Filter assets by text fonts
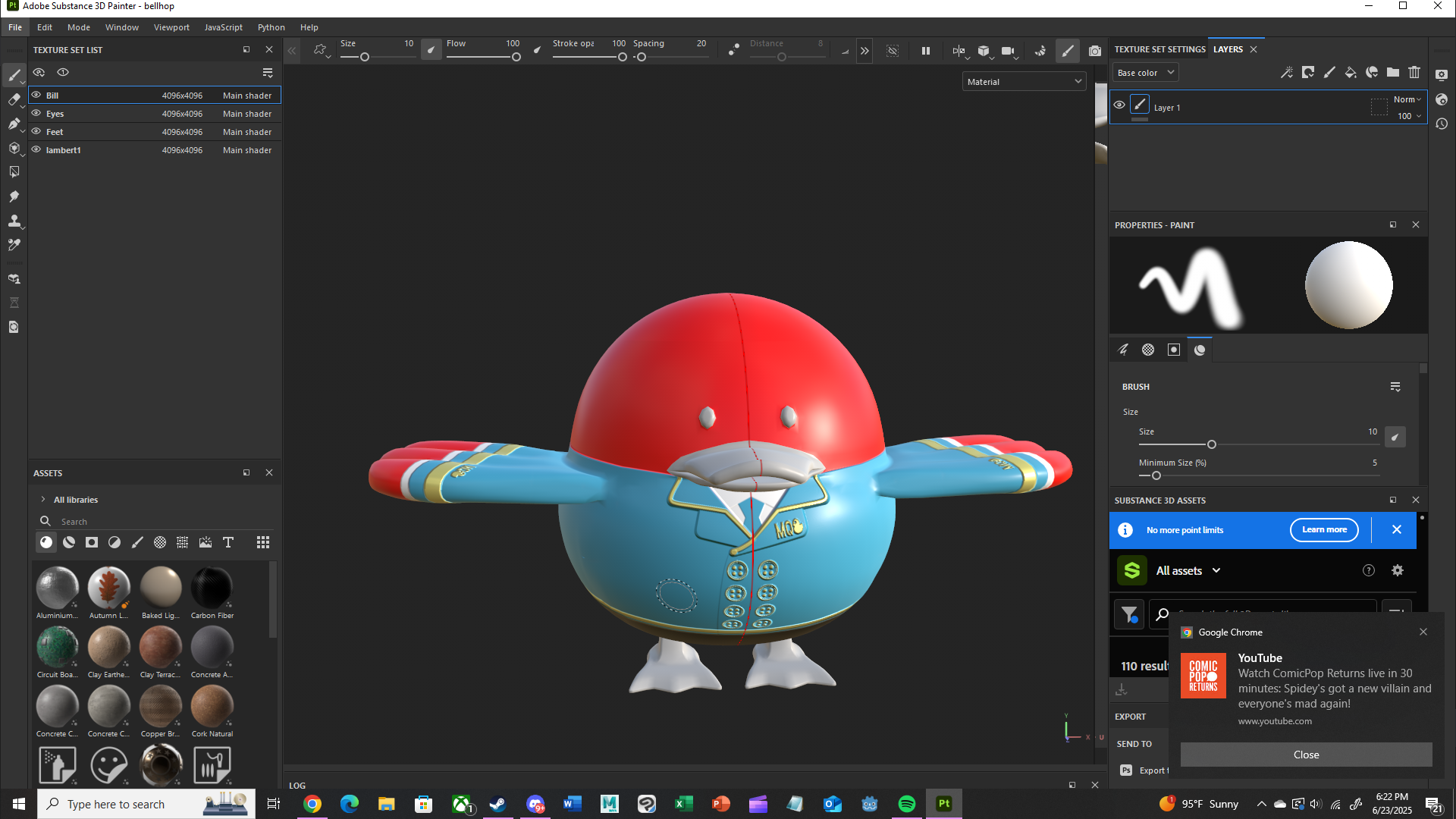This screenshot has height=819, width=1456. pyautogui.click(x=228, y=542)
